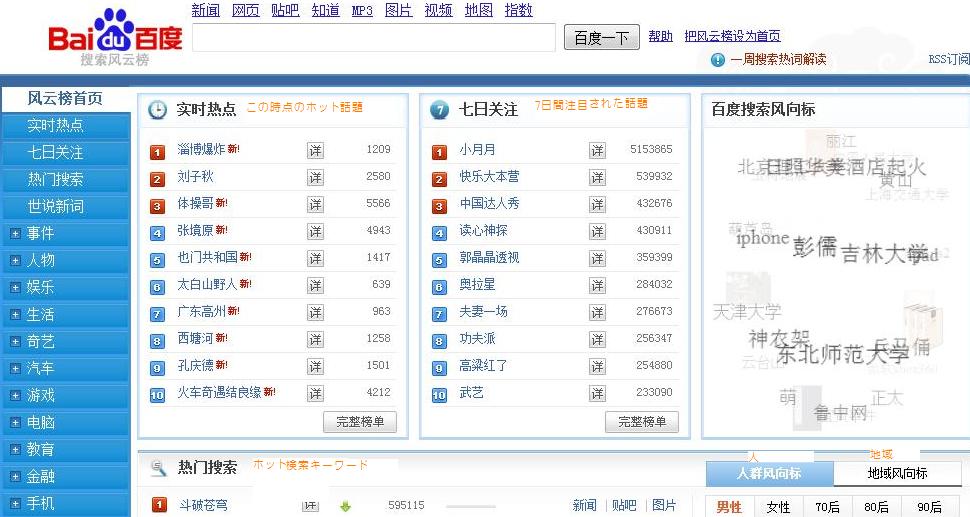Image resolution: width=970 pixels, height=517 pixels.
Task: Click detail icon for 中国达人秀 row
Action: tap(598, 205)
